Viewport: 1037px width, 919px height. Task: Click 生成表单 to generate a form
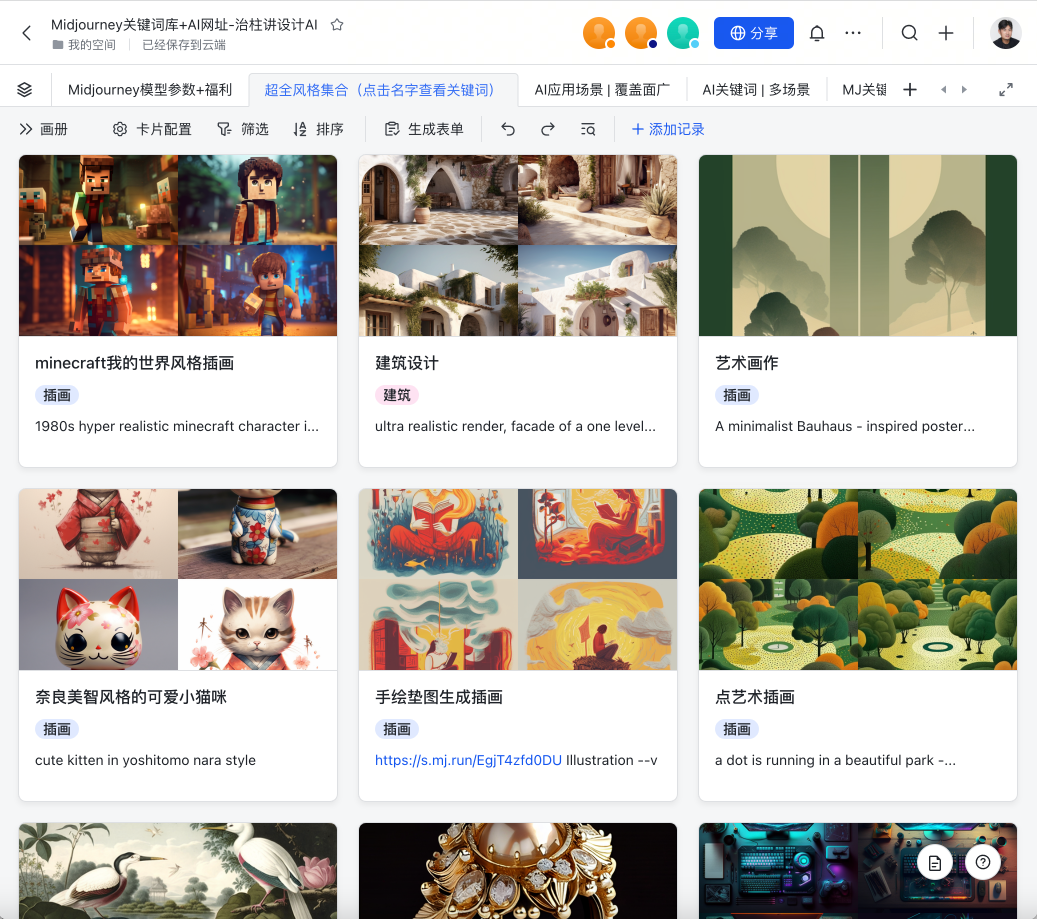coord(424,129)
